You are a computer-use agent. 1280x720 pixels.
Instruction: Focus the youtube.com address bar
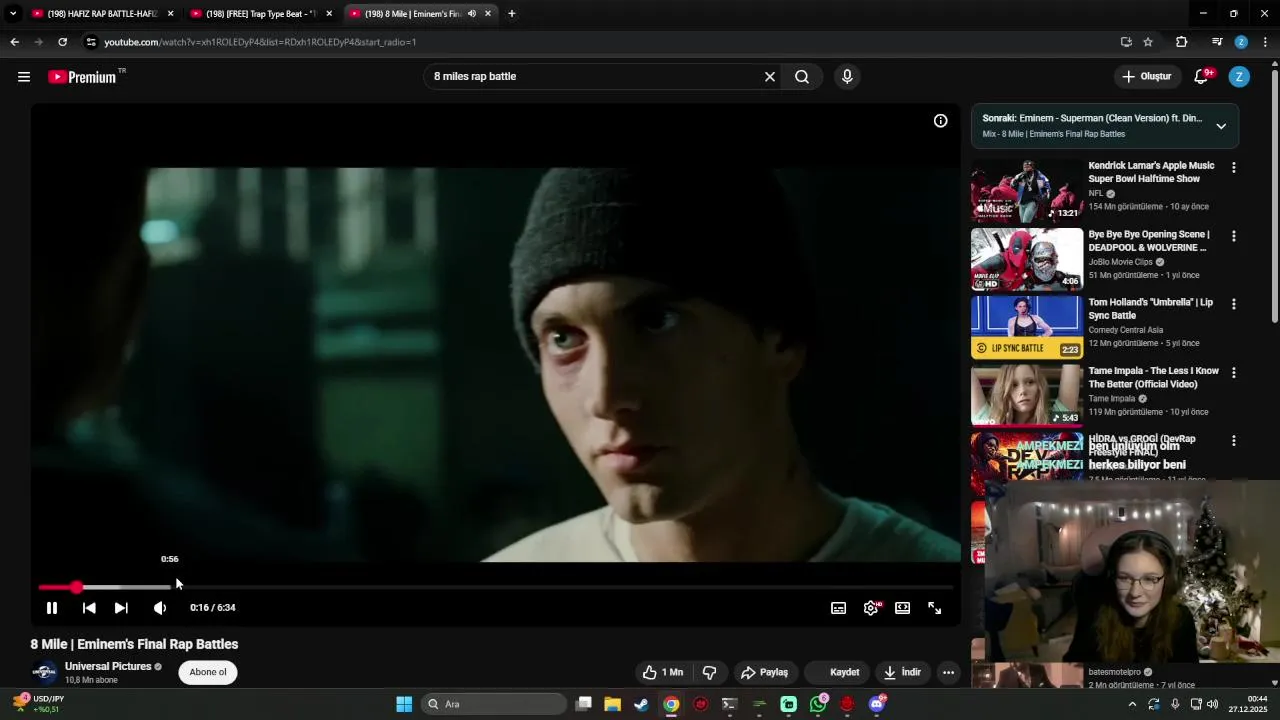[600, 42]
